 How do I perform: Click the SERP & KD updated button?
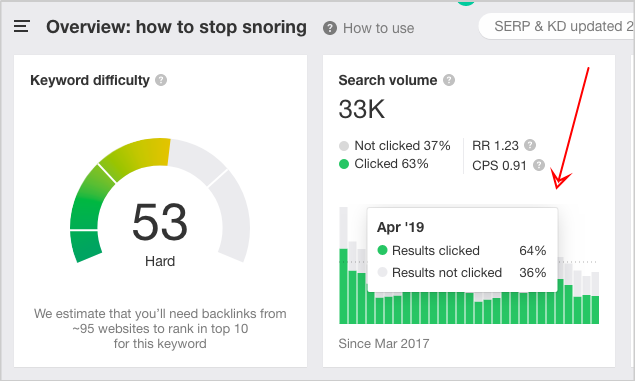(x=557, y=27)
